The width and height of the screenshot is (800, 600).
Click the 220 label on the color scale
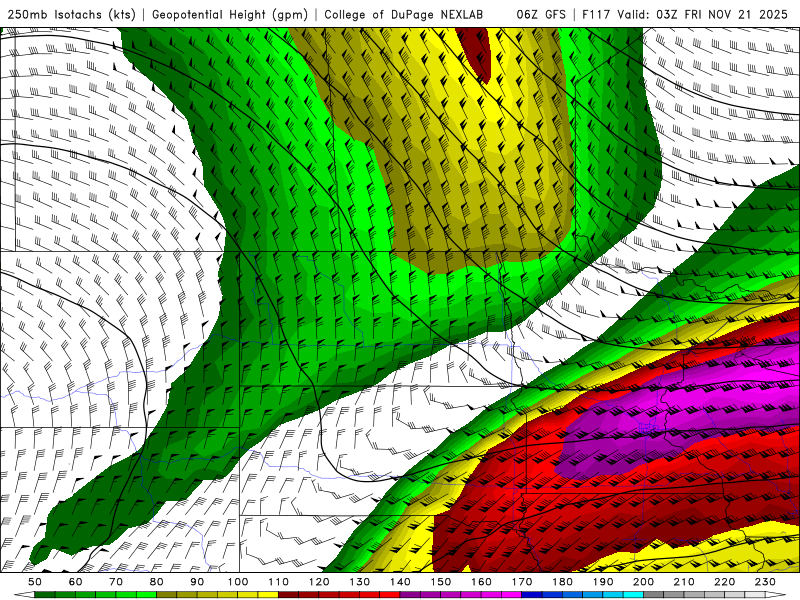coord(724,582)
